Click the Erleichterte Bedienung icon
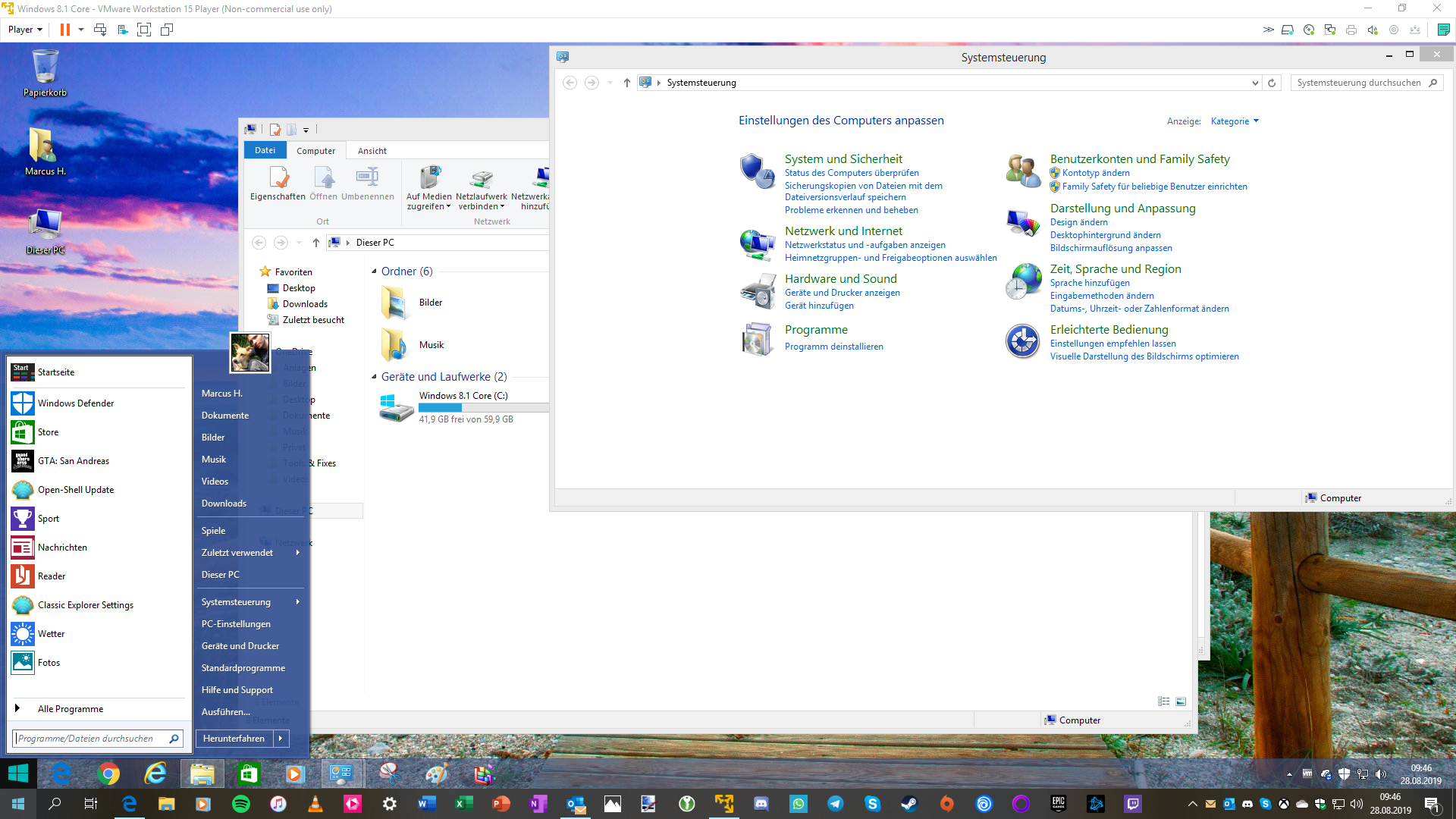 1022,341
